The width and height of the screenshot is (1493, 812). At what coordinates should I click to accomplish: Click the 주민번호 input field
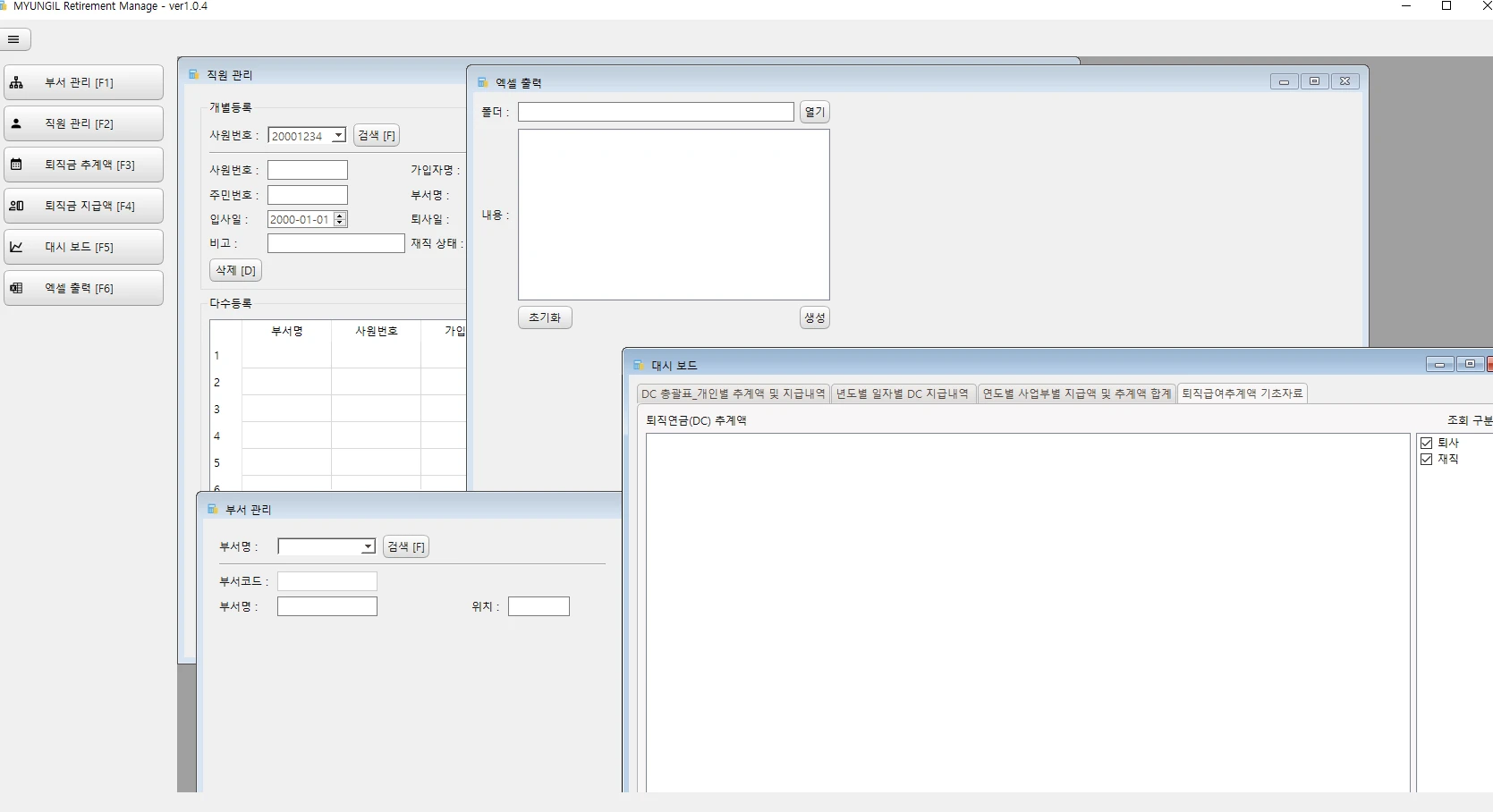pos(308,195)
